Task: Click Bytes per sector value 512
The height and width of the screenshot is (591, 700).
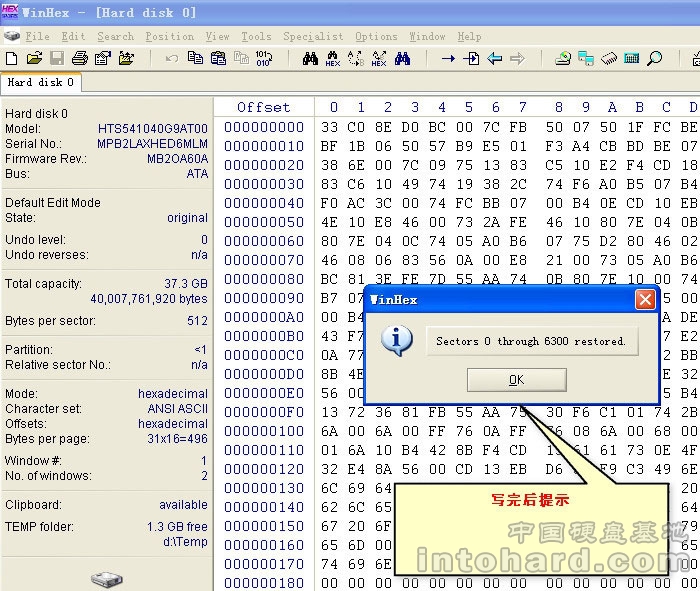Action: (197, 321)
